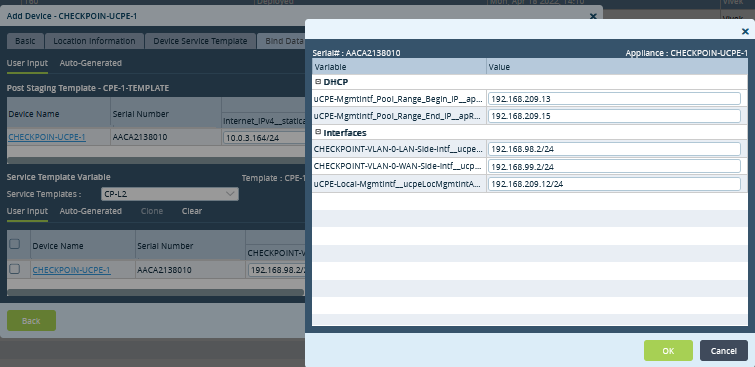Open CHECKPOIN-UCPE-1 link in Post Staging table
755x367 pixels.
pos(47,137)
